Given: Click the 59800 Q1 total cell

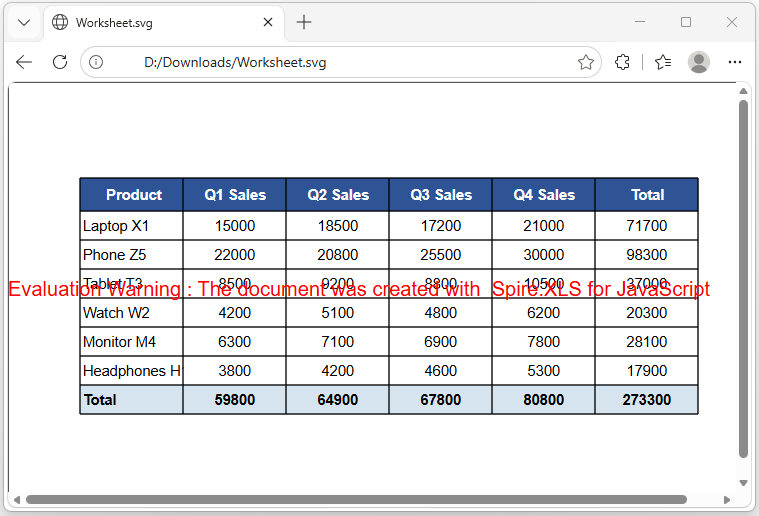Looking at the screenshot, I should point(235,400).
